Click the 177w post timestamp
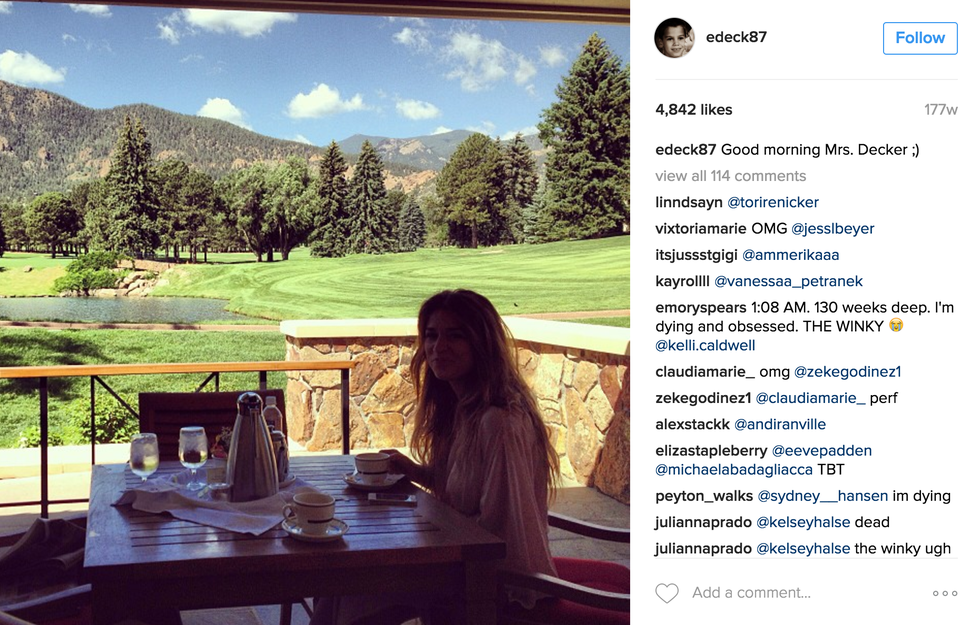 [x=941, y=110]
